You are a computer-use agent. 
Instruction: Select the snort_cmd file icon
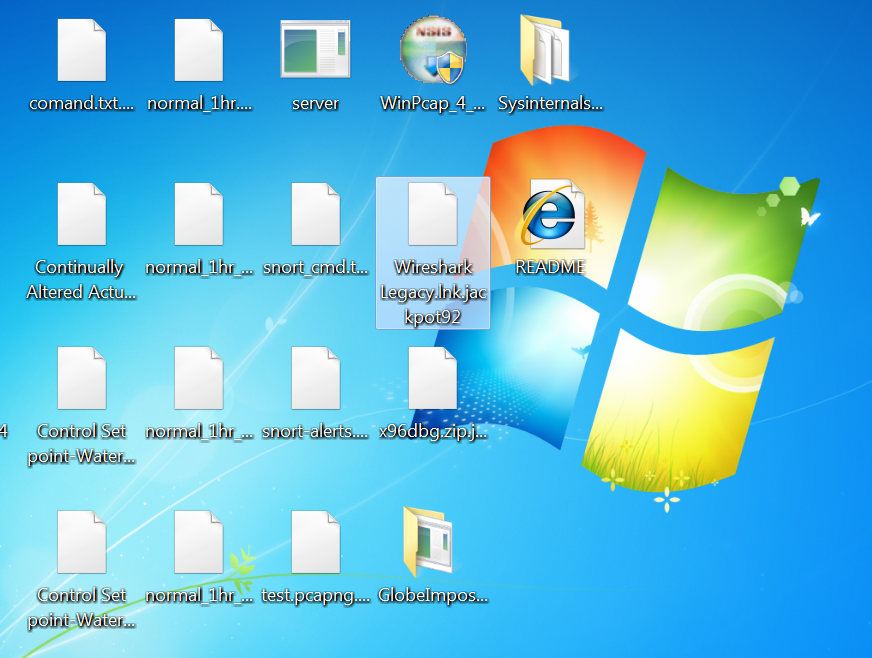click(x=315, y=215)
